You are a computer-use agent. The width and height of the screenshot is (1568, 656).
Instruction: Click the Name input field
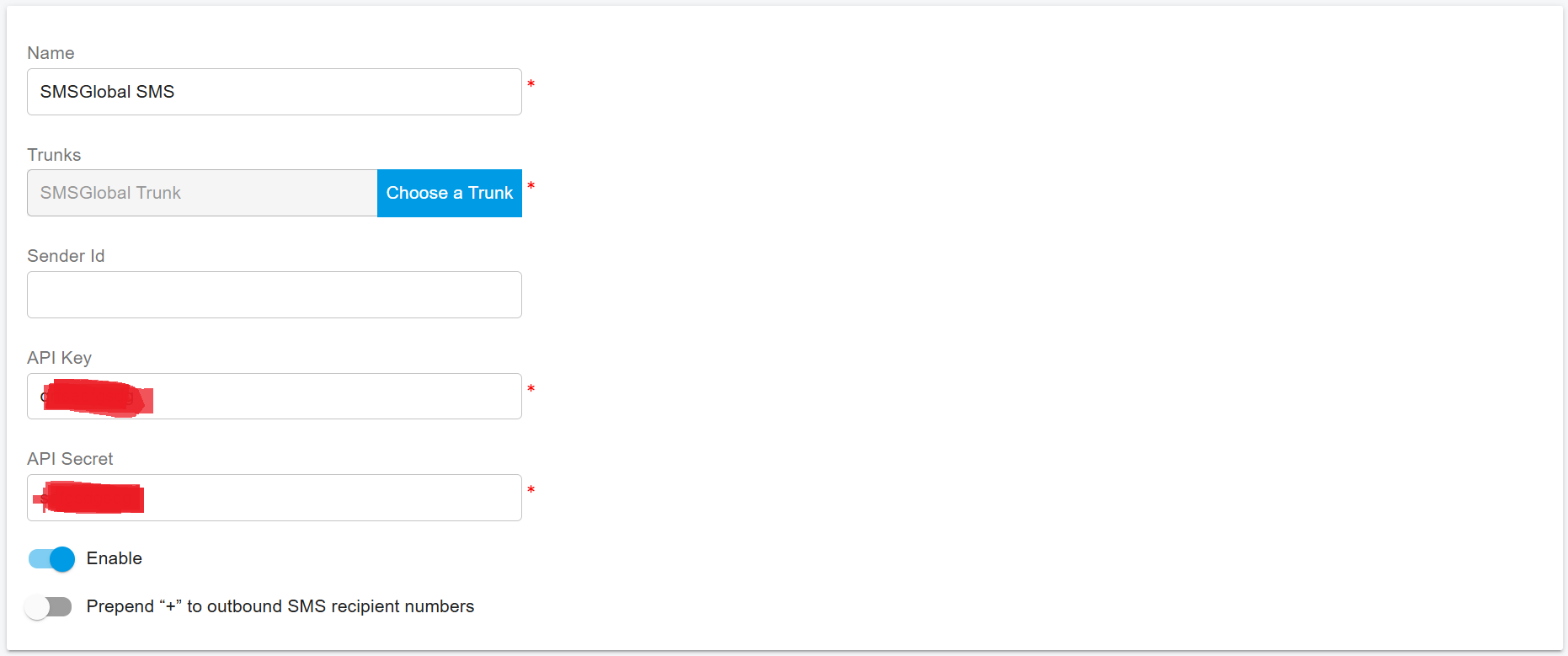(274, 92)
